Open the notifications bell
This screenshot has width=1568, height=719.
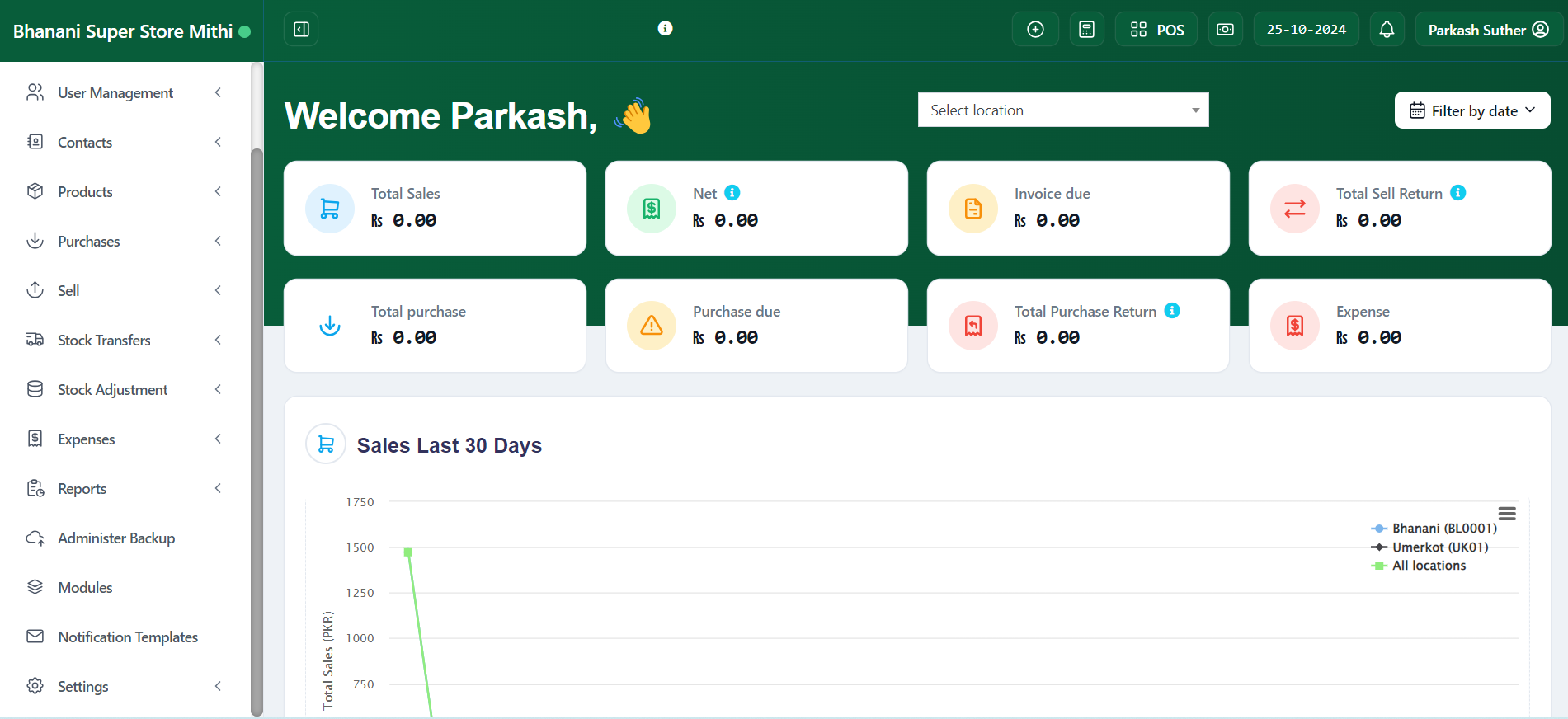[1387, 30]
